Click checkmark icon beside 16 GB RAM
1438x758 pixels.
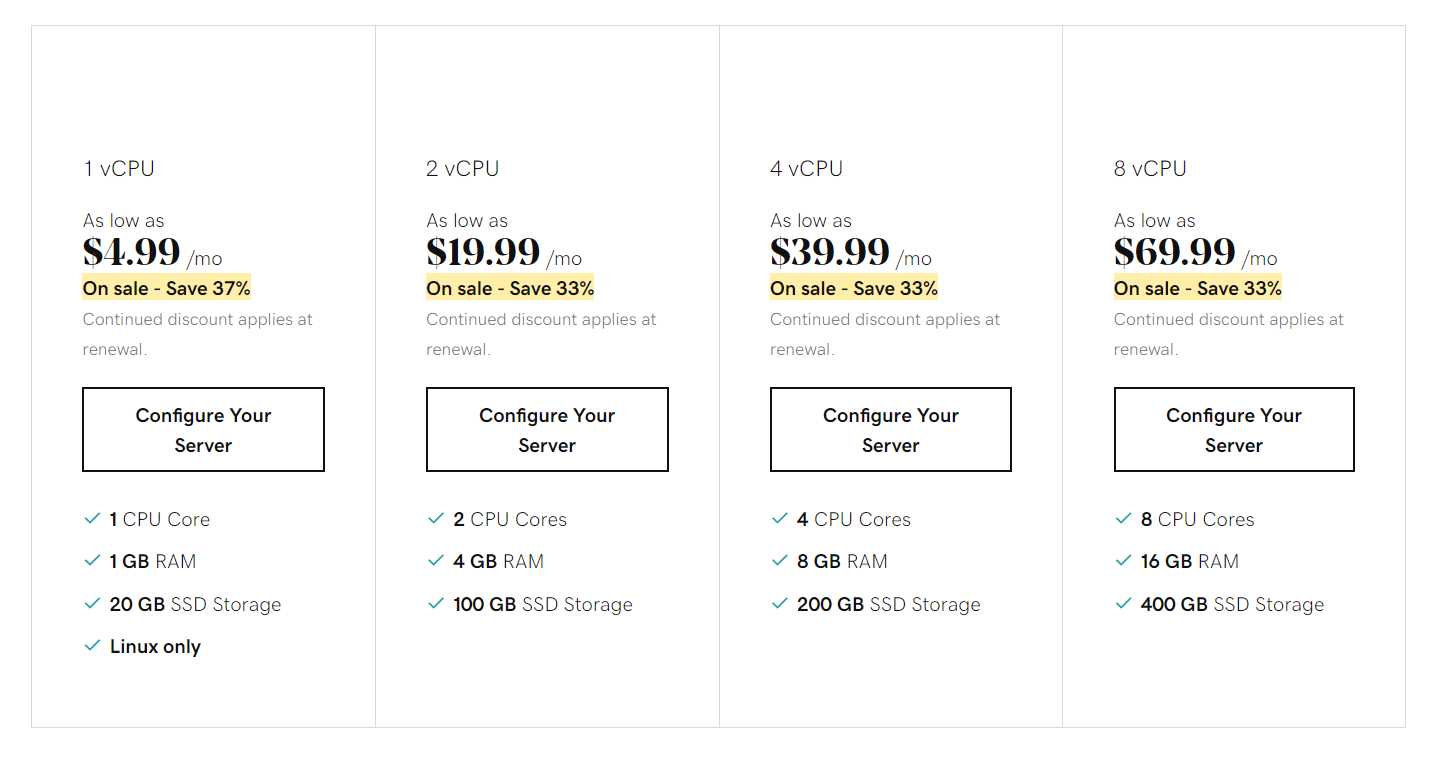1123,560
